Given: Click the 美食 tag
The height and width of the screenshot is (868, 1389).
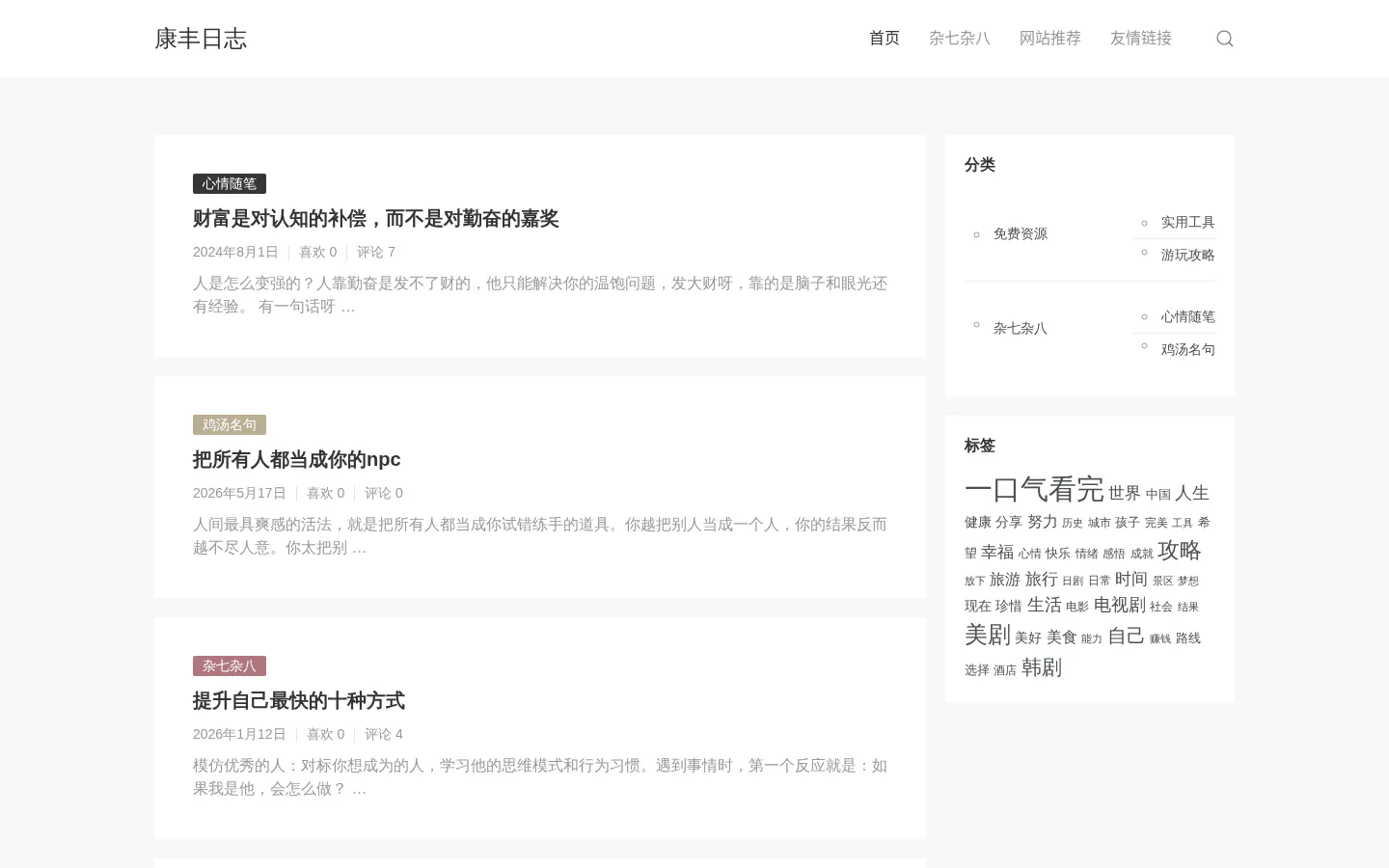Looking at the screenshot, I should tap(1061, 637).
